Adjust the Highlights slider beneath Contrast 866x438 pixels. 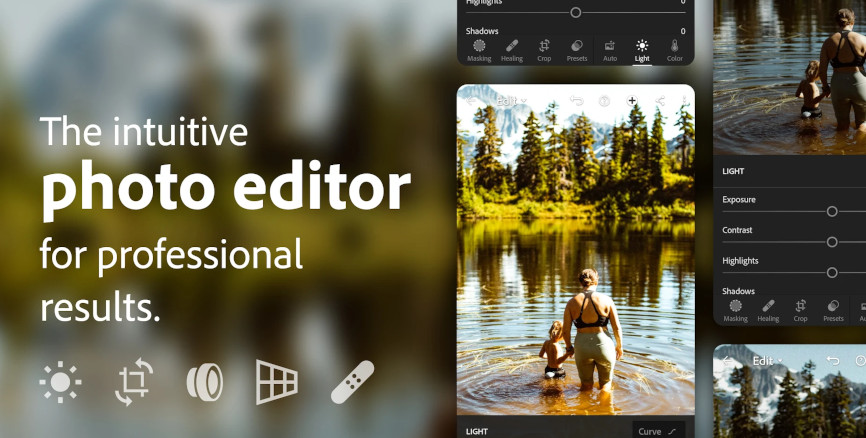tap(832, 272)
